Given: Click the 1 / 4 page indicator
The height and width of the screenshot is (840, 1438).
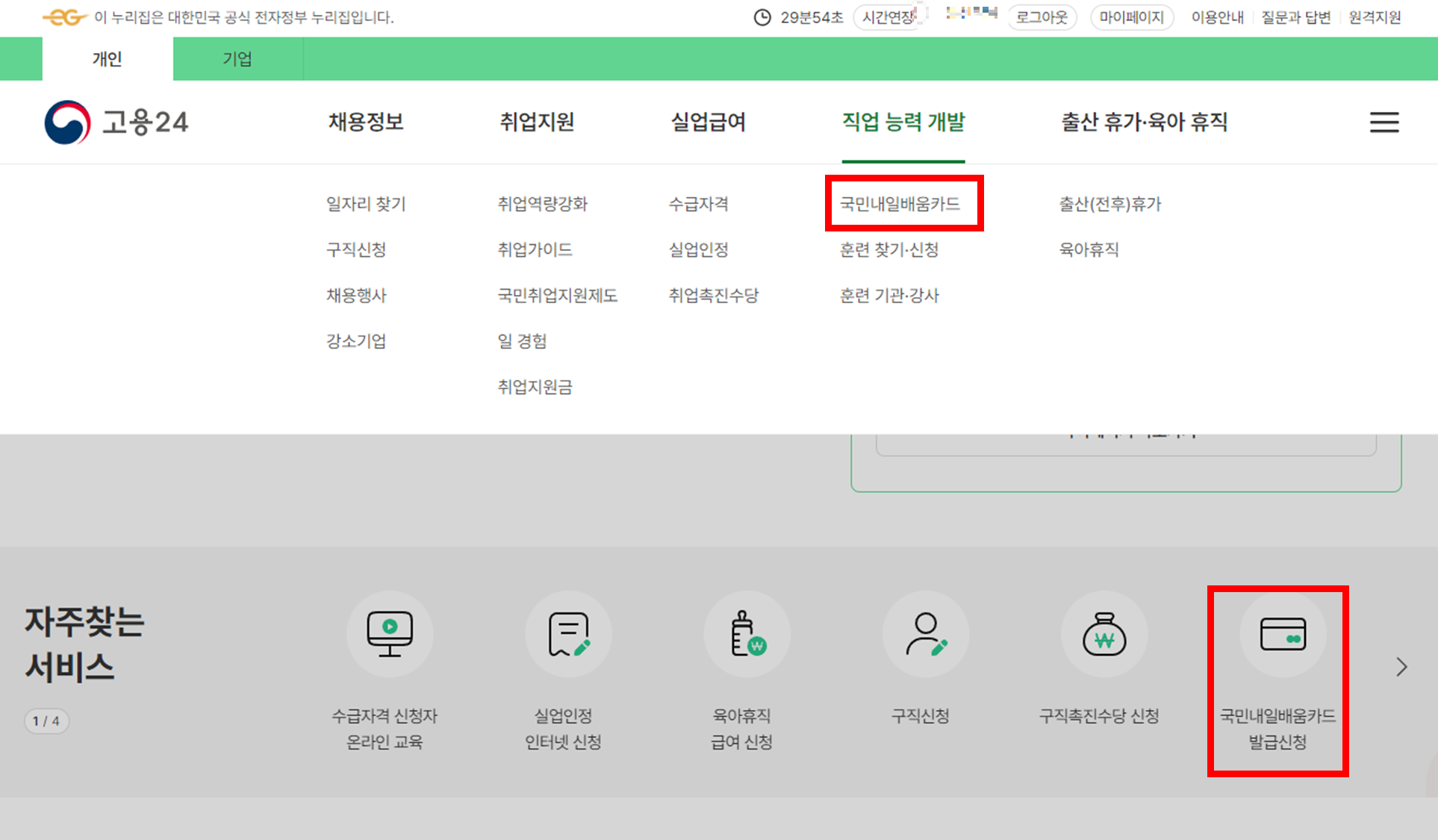Looking at the screenshot, I should (46, 721).
